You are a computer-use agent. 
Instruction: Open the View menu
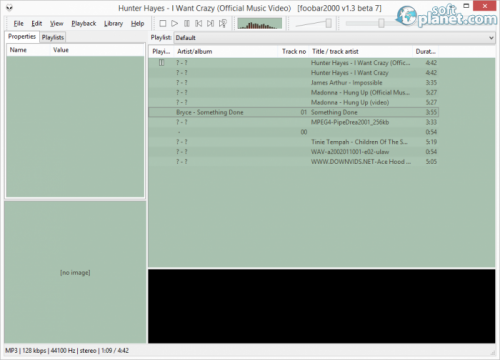click(x=56, y=23)
